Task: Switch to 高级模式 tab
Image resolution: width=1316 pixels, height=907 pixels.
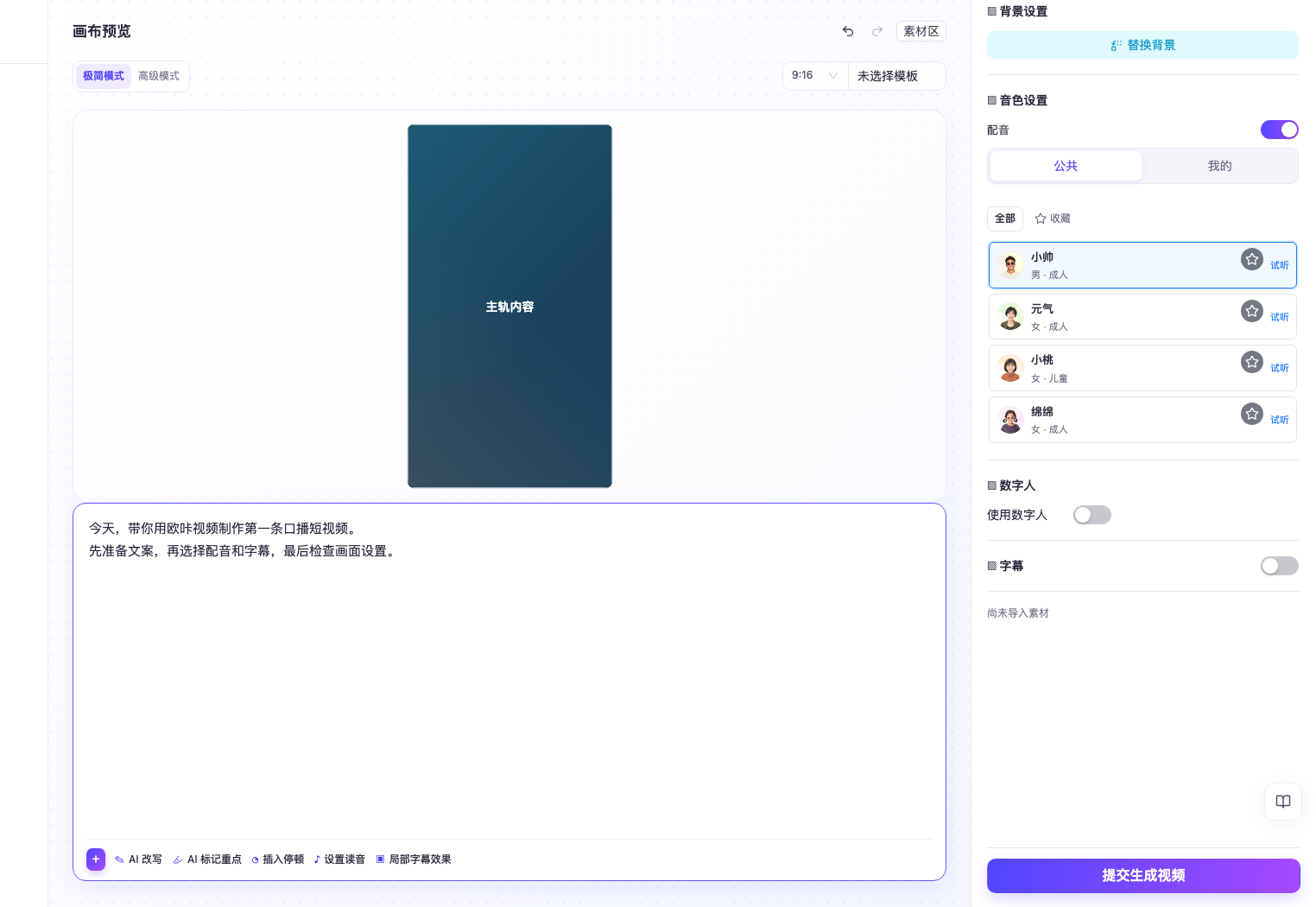Action: (x=159, y=76)
